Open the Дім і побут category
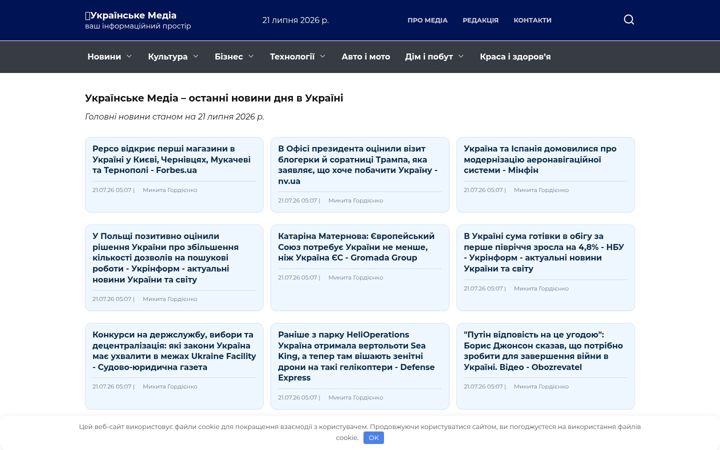The width and height of the screenshot is (720, 450). click(429, 56)
